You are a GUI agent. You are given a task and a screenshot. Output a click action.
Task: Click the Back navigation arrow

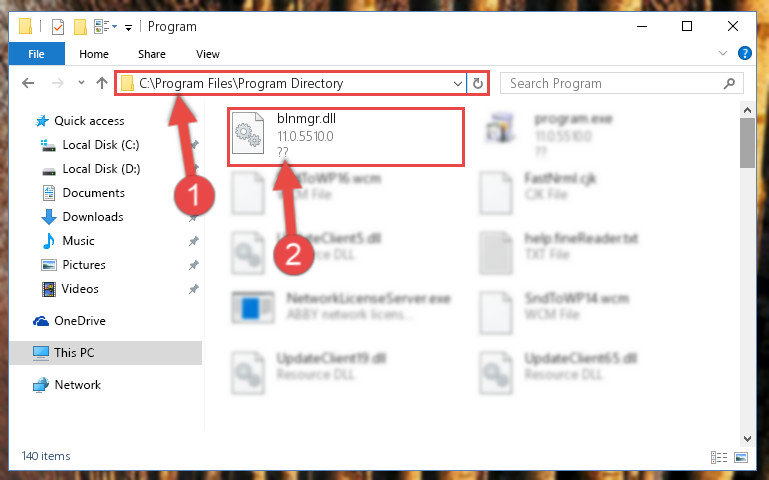click(x=28, y=83)
